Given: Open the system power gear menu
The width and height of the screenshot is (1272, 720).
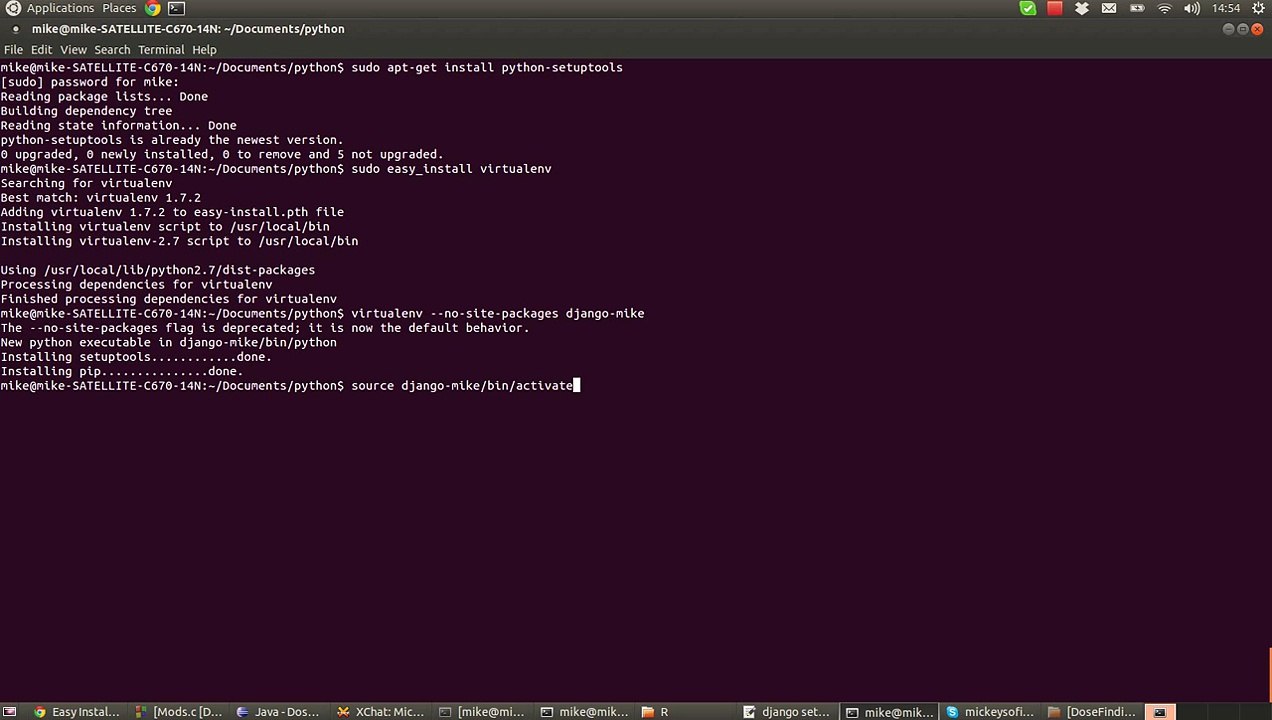Looking at the screenshot, I should [1258, 8].
